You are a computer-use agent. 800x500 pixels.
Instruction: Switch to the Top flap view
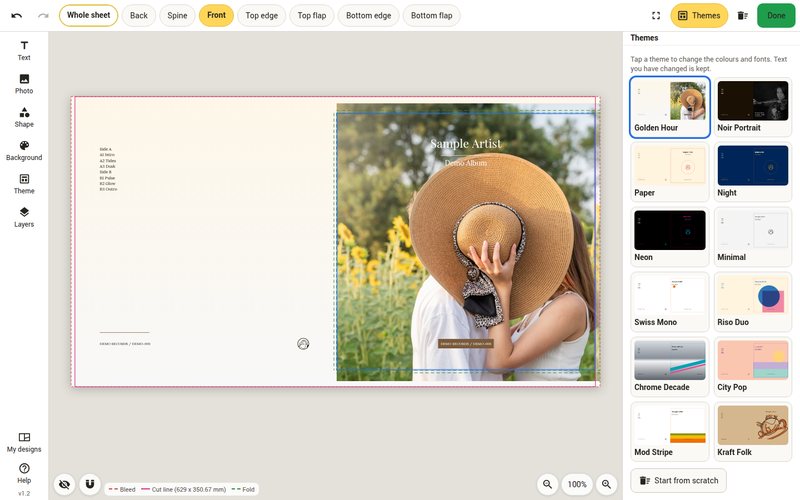(x=312, y=16)
